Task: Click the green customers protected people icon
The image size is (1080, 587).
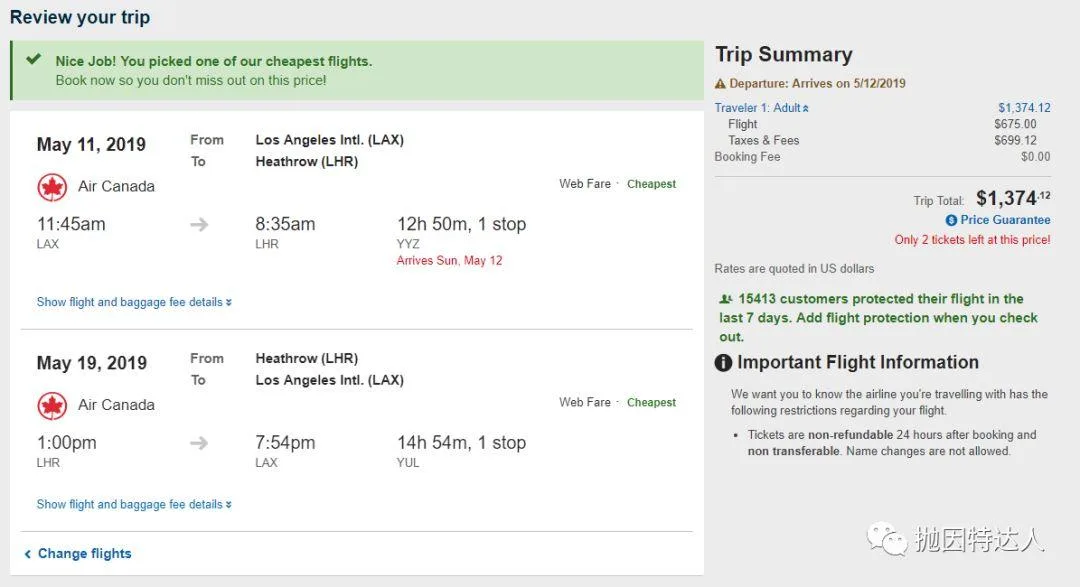Action: point(725,299)
